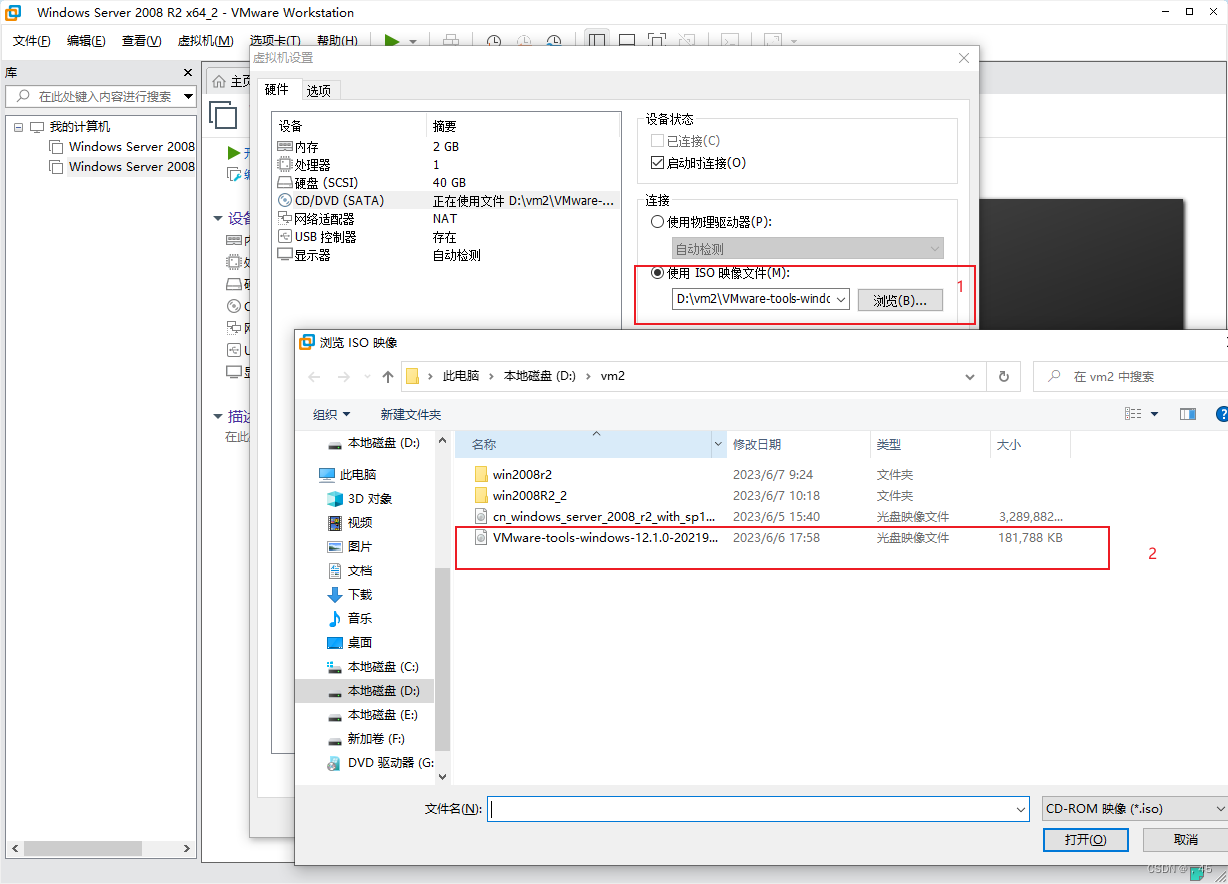
Task: Open the ISO image path combo box
Action: [760, 299]
